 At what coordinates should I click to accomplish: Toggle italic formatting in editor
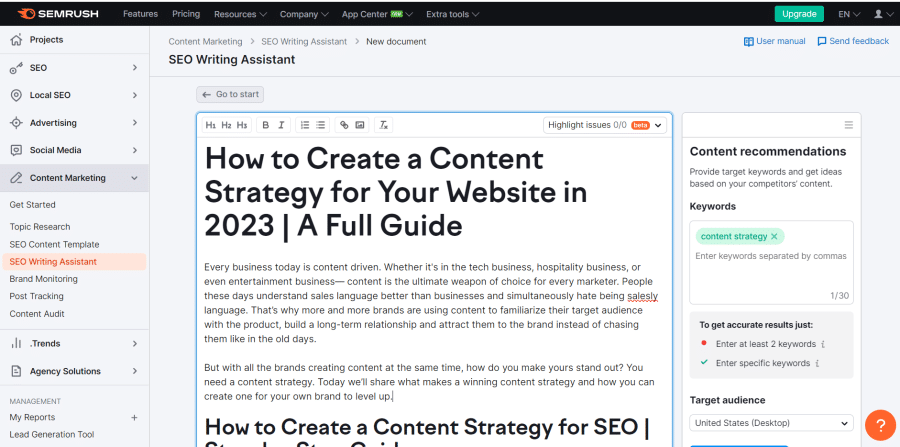pyautogui.click(x=281, y=125)
